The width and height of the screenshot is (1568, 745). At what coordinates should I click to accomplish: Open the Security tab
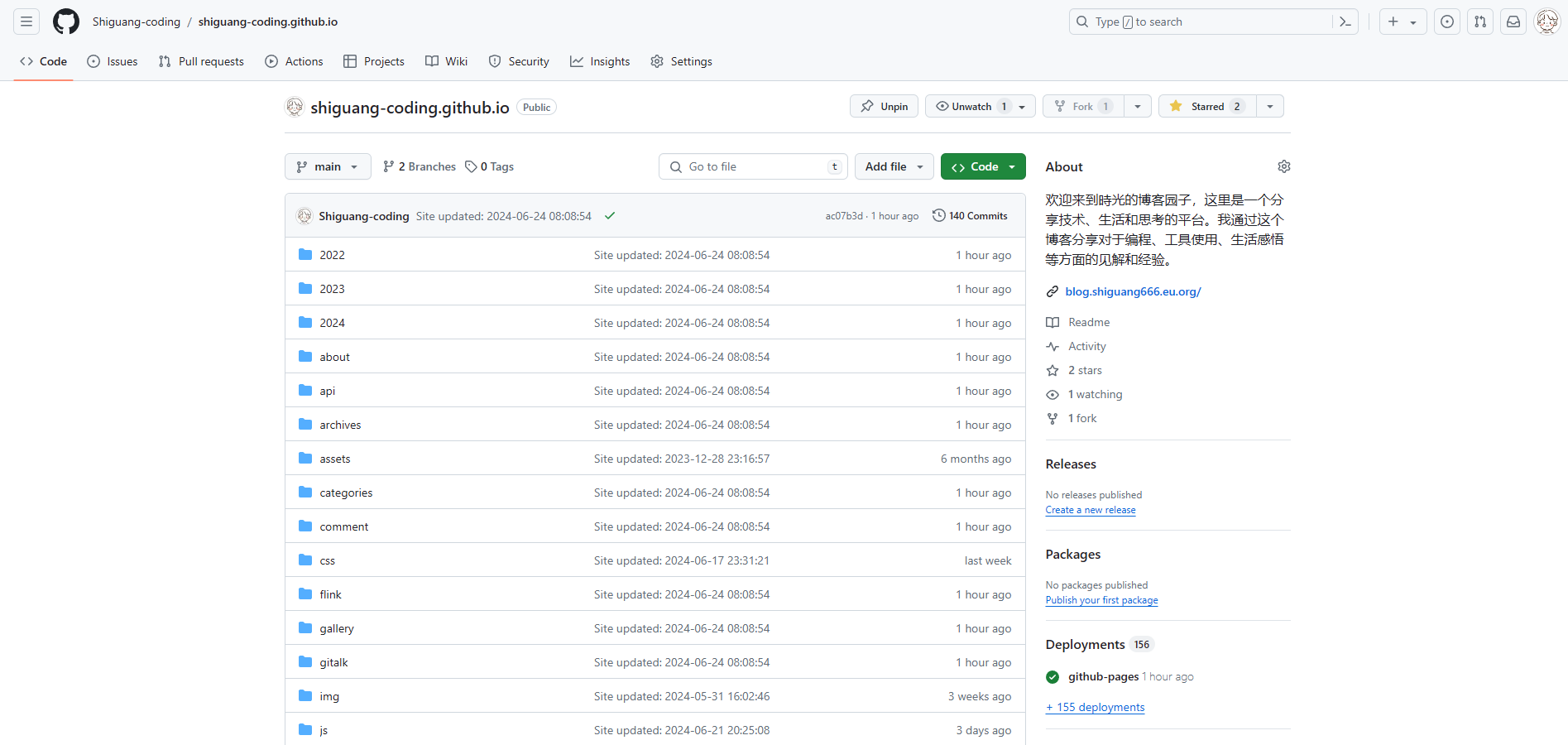pos(519,61)
